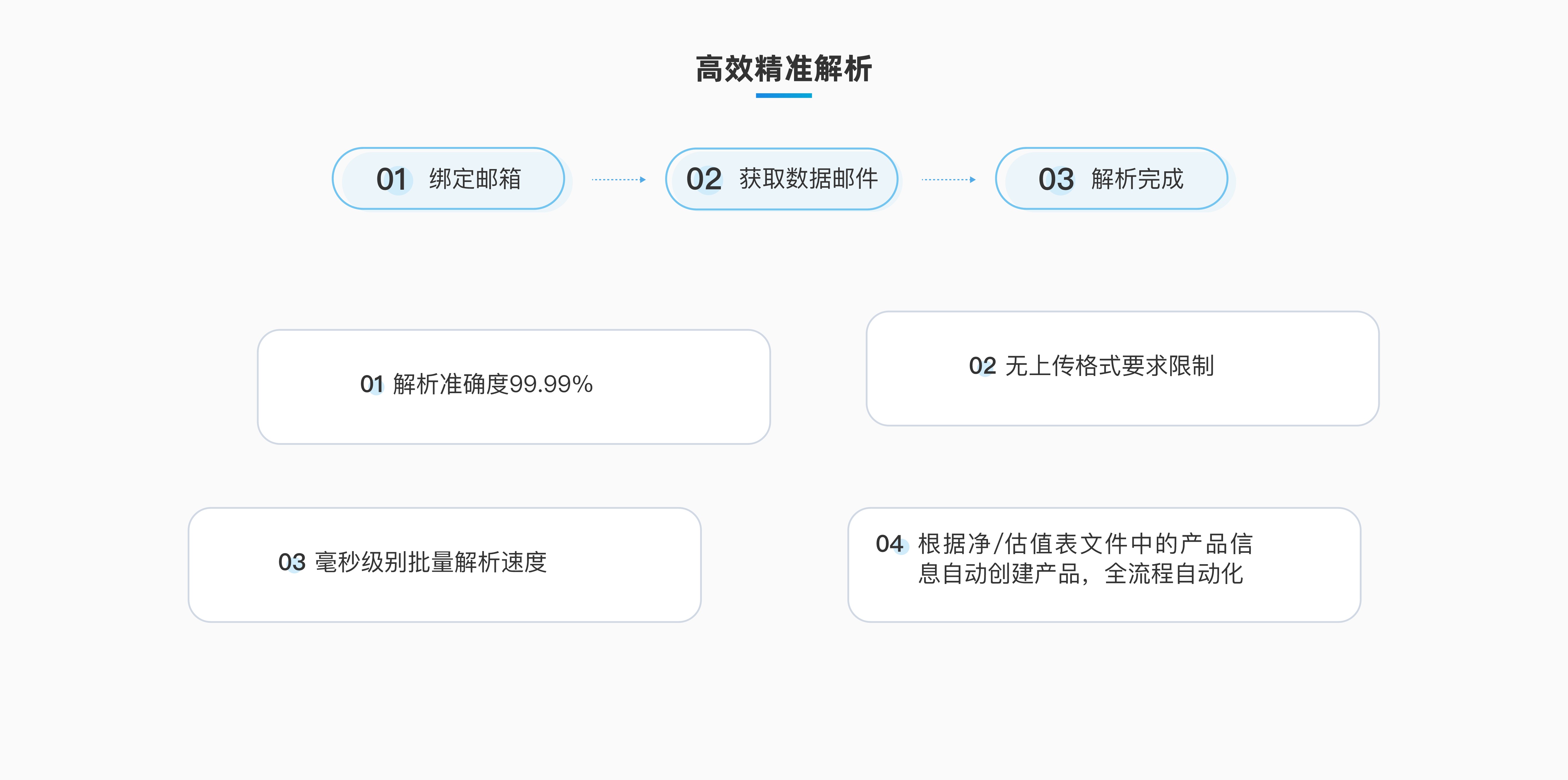The height and width of the screenshot is (780, 1568).
Task: Click the 绑定邮箱 label text
Action: (x=475, y=179)
